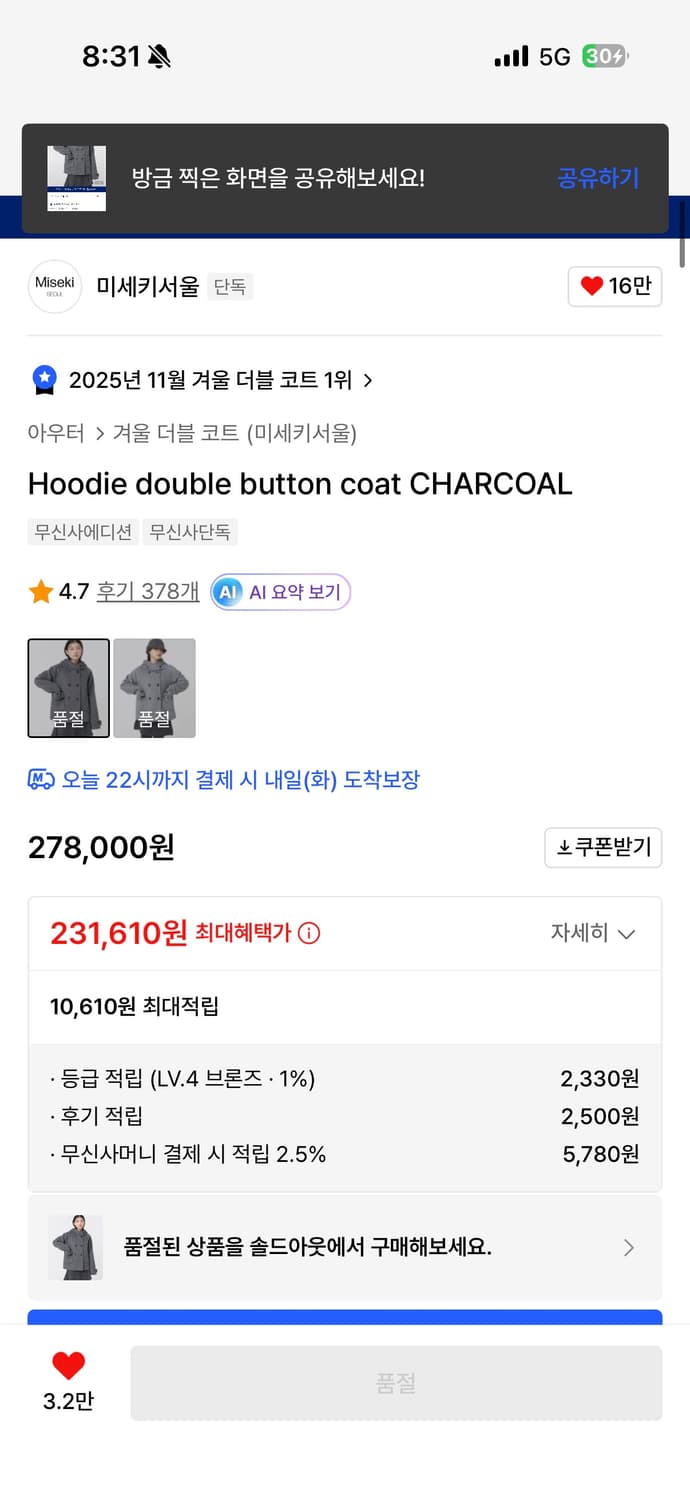The height and width of the screenshot is (1500, 690).
Task: Tap the Miseki Seoul brand logo
Action: point(54,286)
